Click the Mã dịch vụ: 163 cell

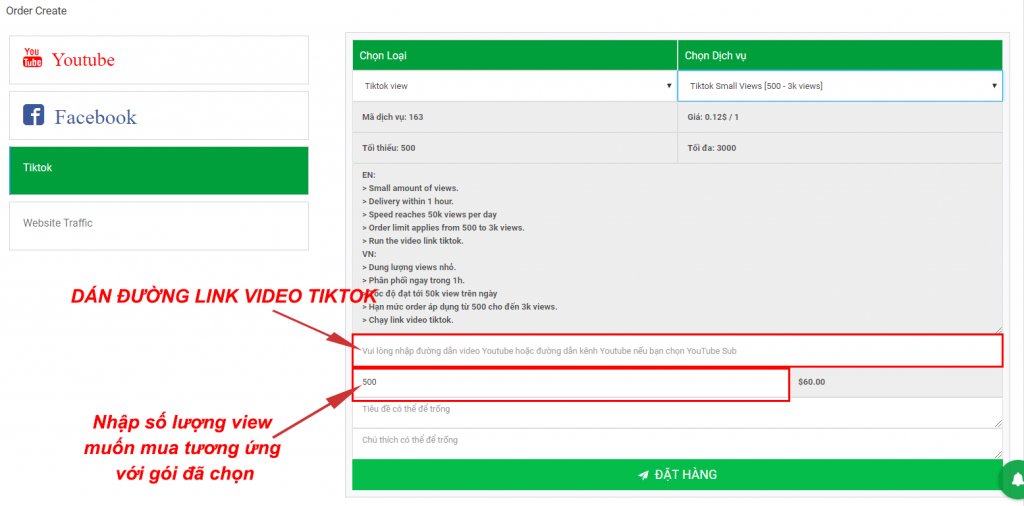click(x=515, y=117)
